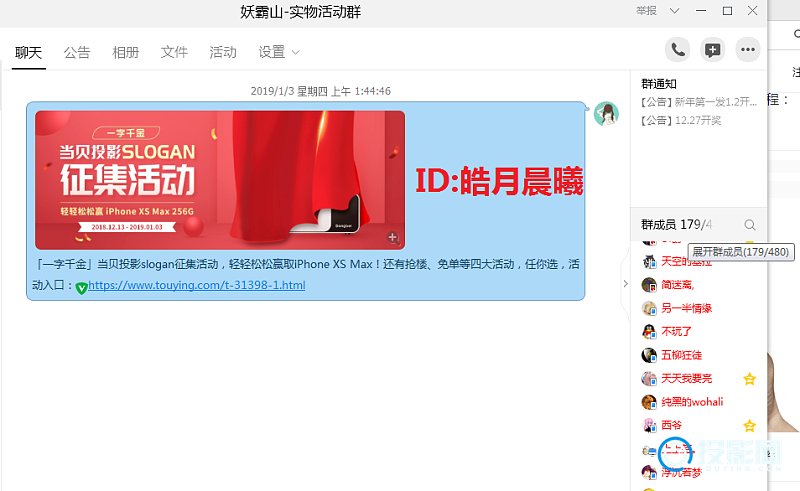Open the touying.com link in the message
The image size is (800, 491).
(197, 286)
